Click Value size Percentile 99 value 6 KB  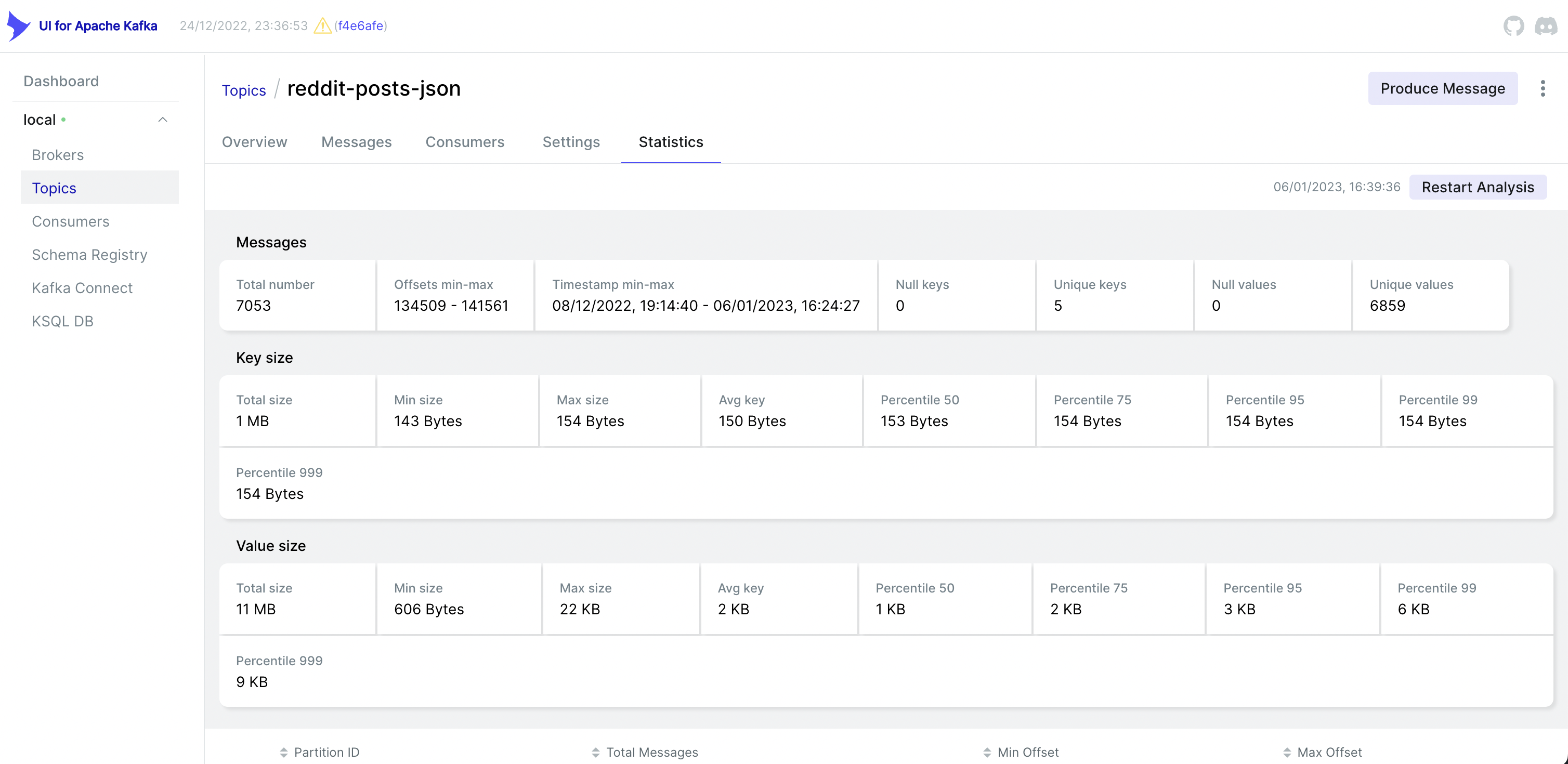click(x=1414, y=609)
